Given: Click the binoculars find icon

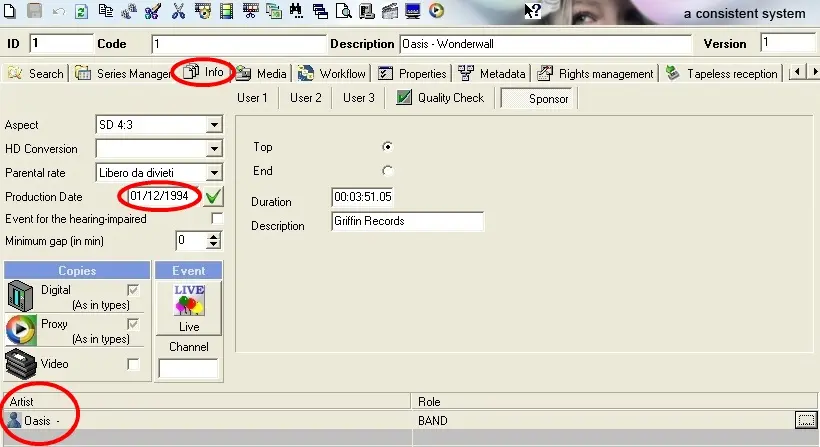Looking at the screenshot, I should coord(297,12).
